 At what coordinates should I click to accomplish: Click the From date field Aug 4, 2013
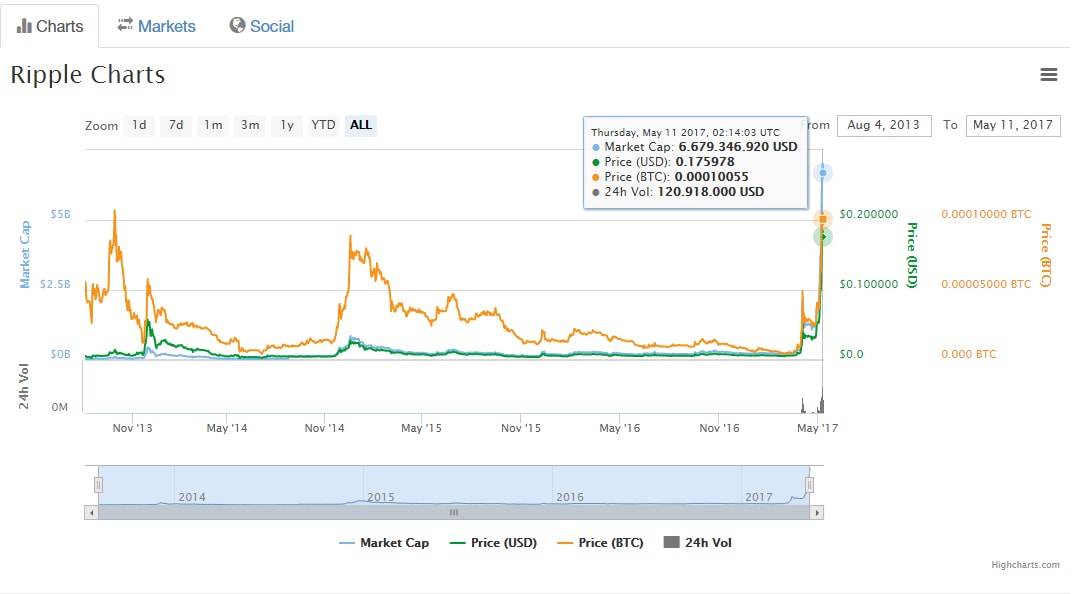click(x=884, y=126)
